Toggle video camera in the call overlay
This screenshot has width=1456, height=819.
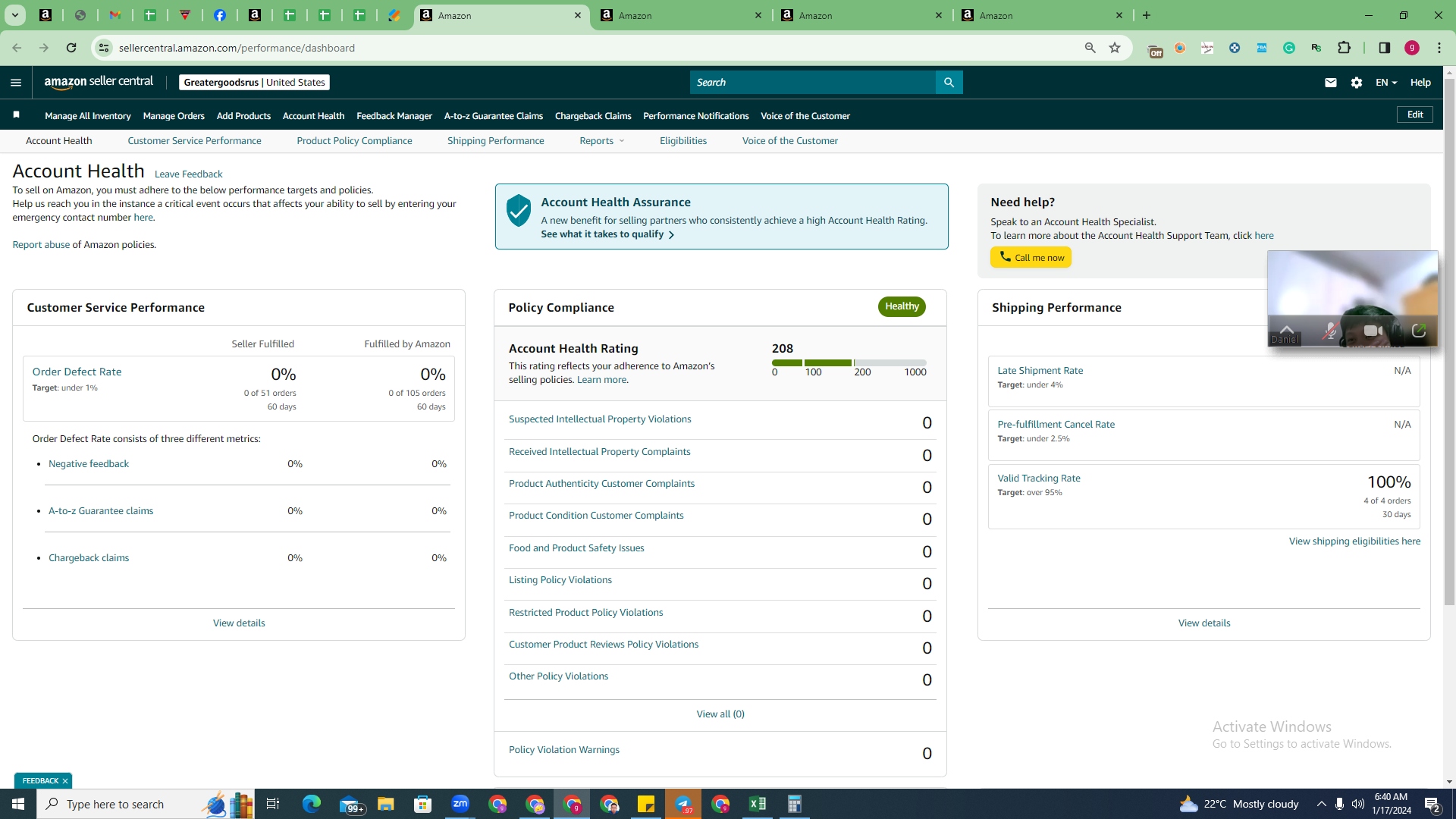pyautogui.click(x=1373, y=331)
